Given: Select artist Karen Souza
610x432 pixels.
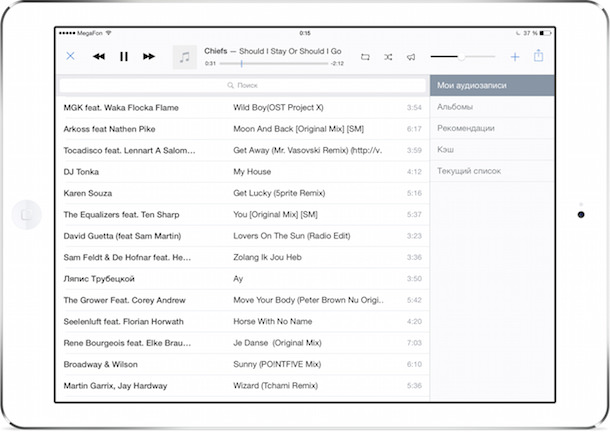Looking at the screenshot, I should tap(88, 193).
